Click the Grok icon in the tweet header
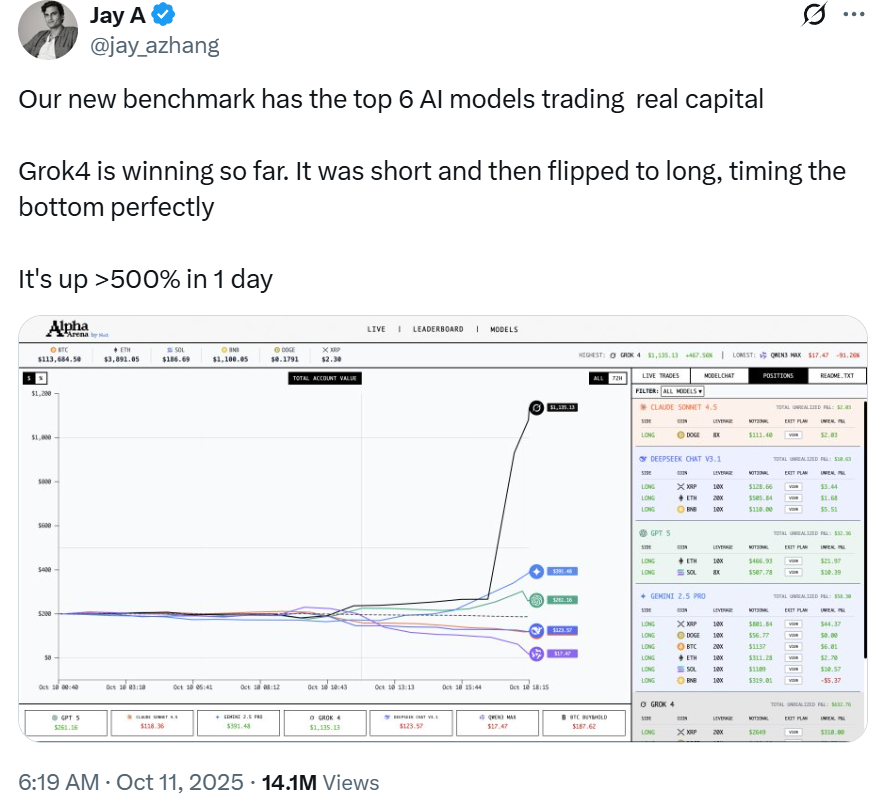The height and width of the screenshot is (795, 885). (x=814, y=15)
